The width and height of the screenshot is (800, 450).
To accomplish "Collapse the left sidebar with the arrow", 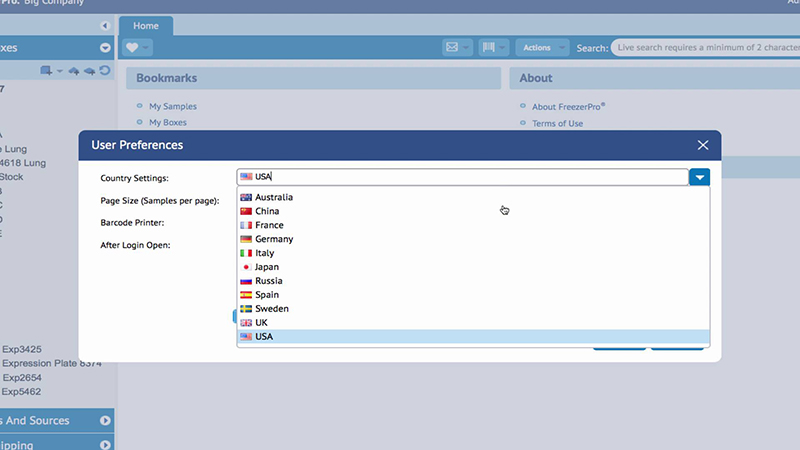I will [x=105, y=25].
